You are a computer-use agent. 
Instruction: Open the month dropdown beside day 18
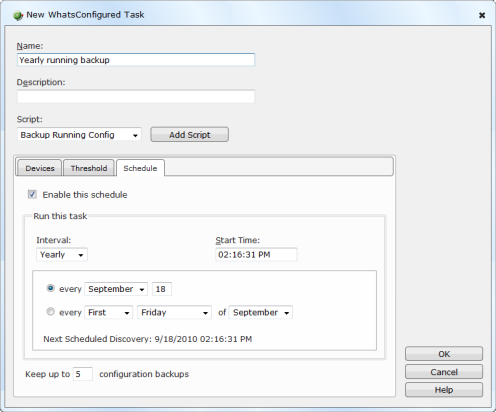pos(116,289)
